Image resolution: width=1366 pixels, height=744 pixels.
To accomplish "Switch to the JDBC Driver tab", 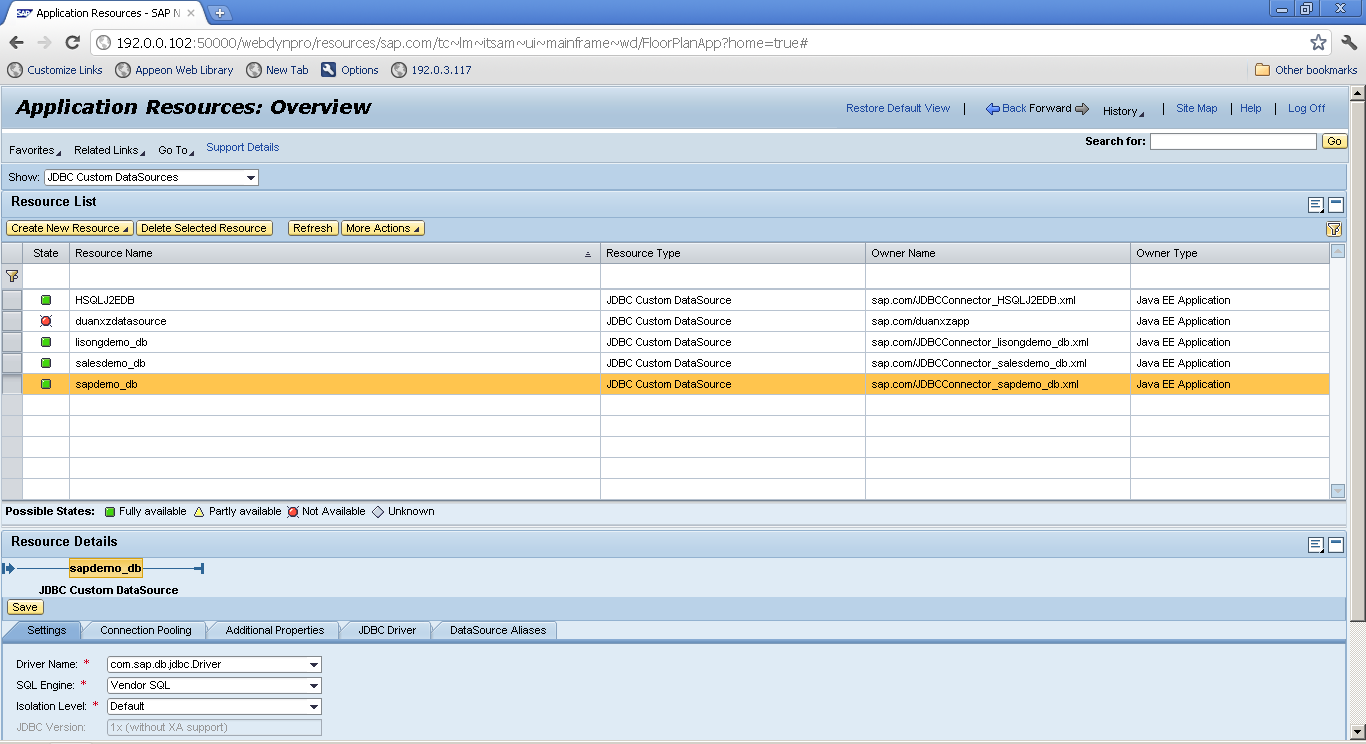I will pos(387,630).
